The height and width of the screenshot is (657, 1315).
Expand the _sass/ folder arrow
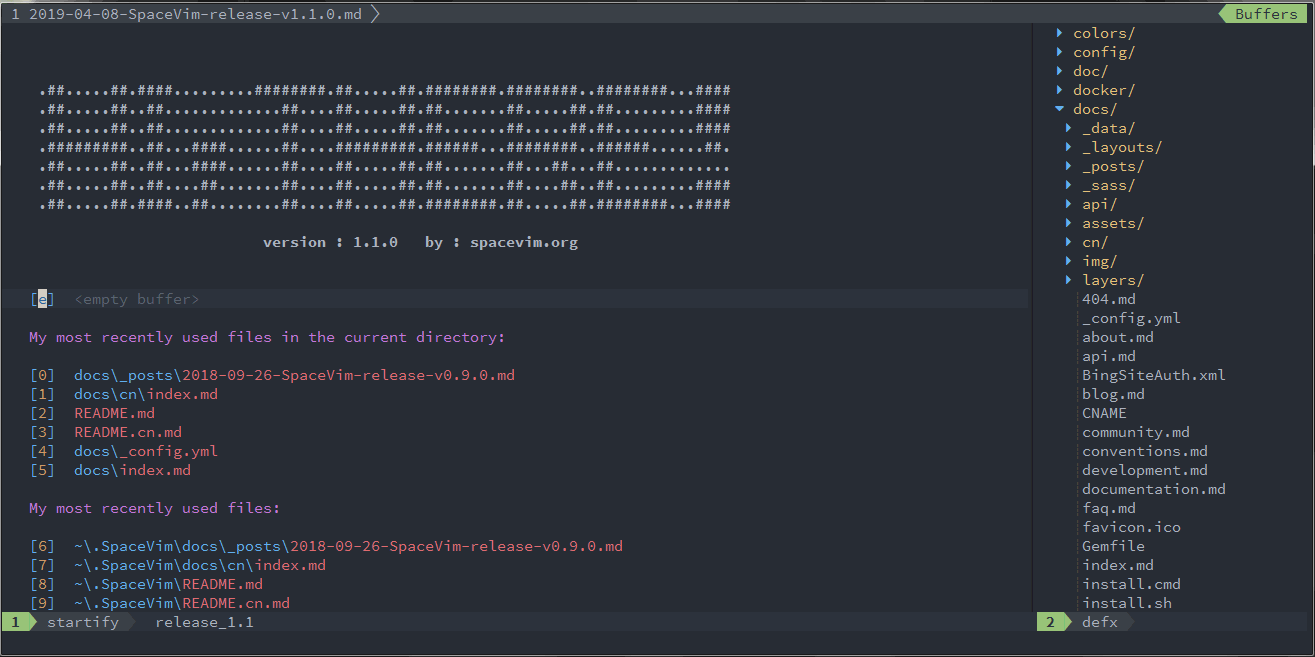[1069, 185]
